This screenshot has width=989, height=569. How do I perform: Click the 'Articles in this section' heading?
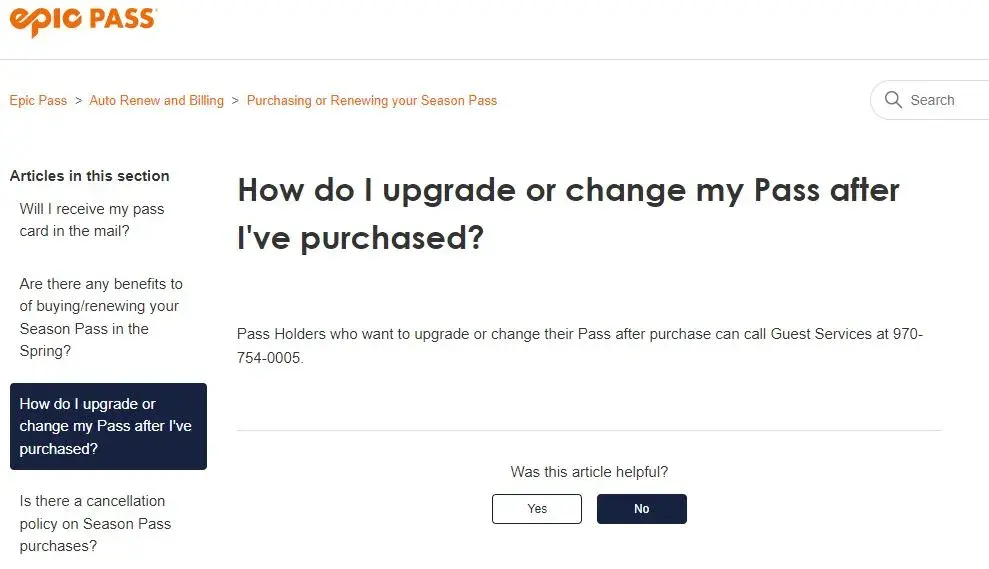[x=89, y=176]
